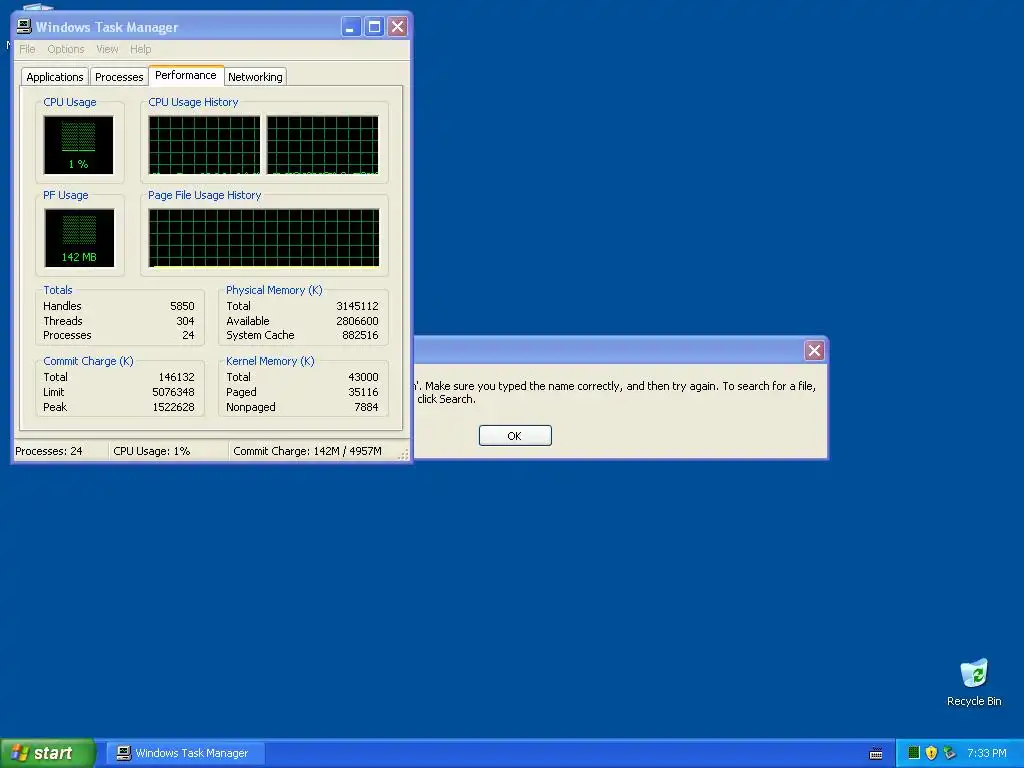
Task: Click the Task Manager title bar computer icon
Action: [x=24, y=26]
